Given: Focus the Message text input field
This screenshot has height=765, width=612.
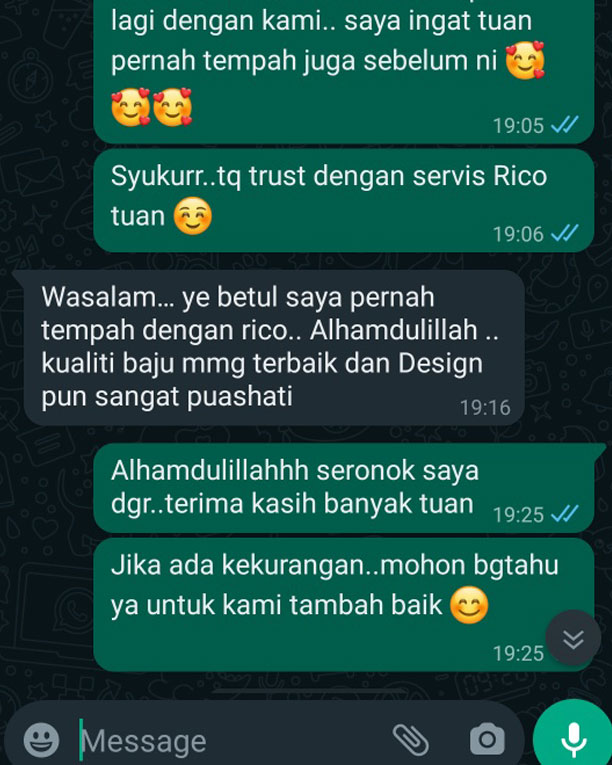Looking at the screenshot, I should (x=234, y=741).
